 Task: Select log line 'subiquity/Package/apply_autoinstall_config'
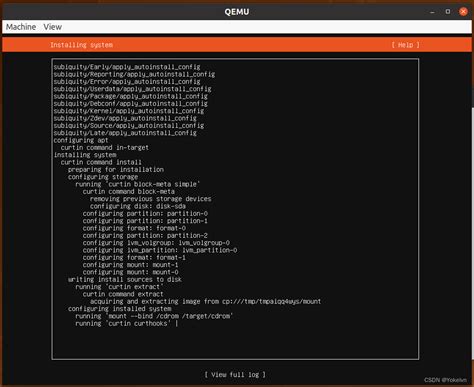(x=131, y=96)
